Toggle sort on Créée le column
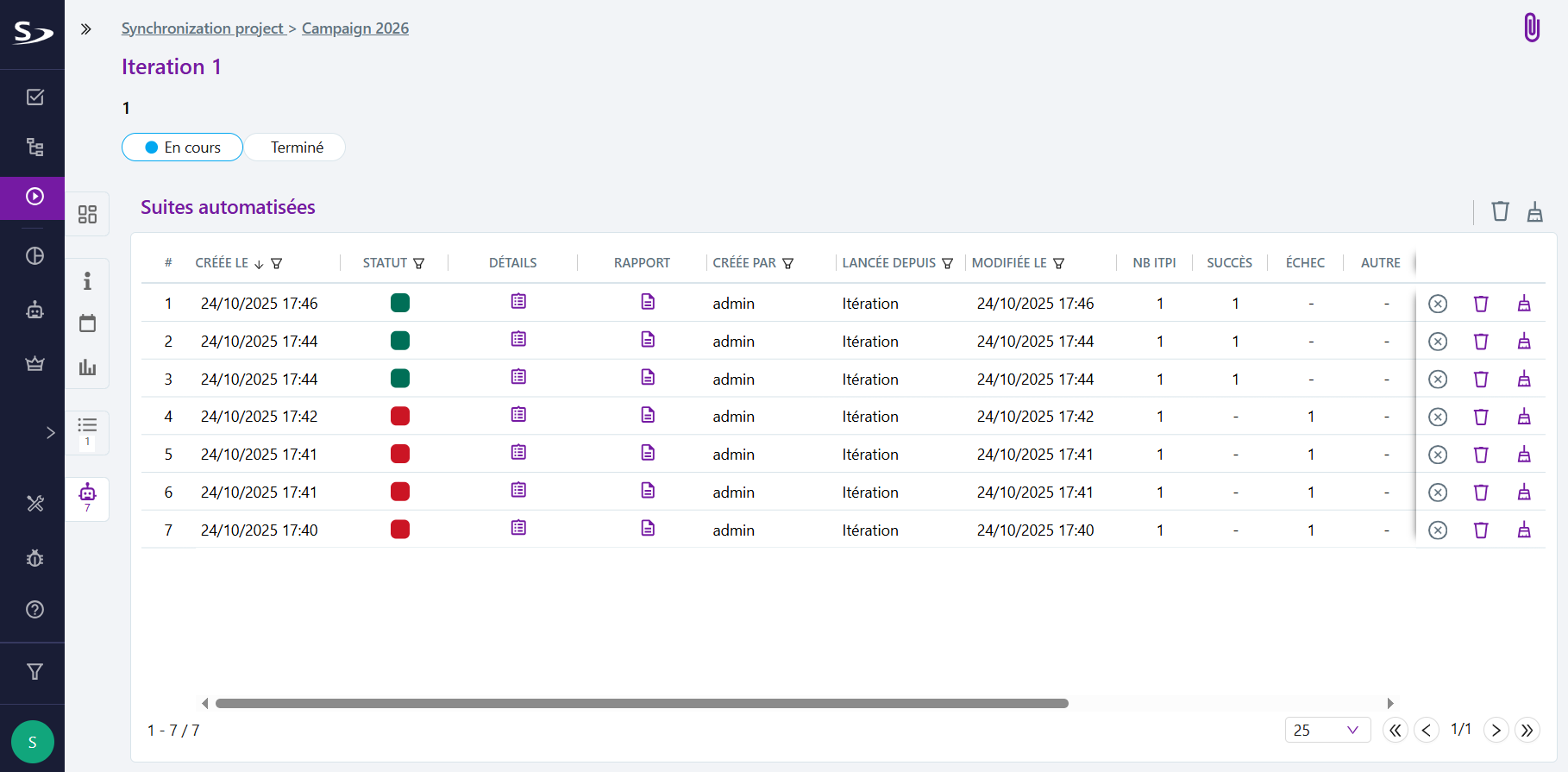This screenshot has height=772, width=1568. [258, 264]
